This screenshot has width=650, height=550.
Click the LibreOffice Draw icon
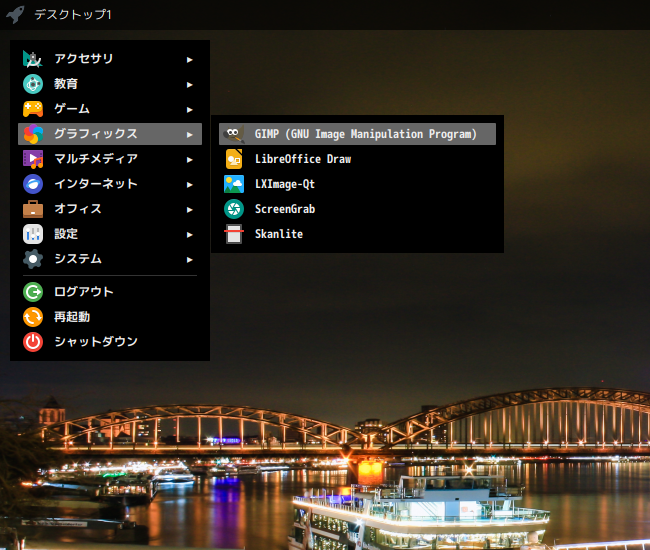(x=234, y=159)
